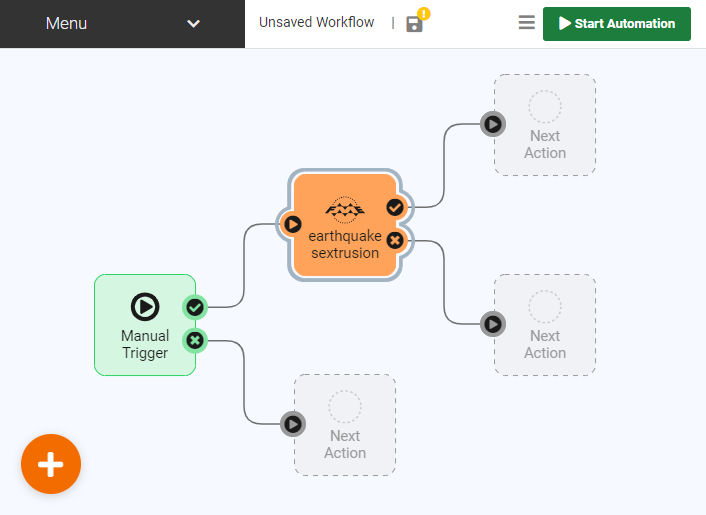Click the Unsaved Workflow title

point(316,22)
